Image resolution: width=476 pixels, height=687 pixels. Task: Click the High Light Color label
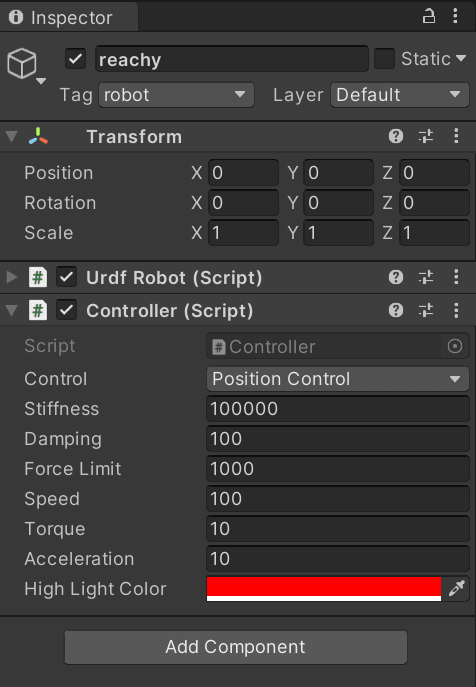pos(96,589)
